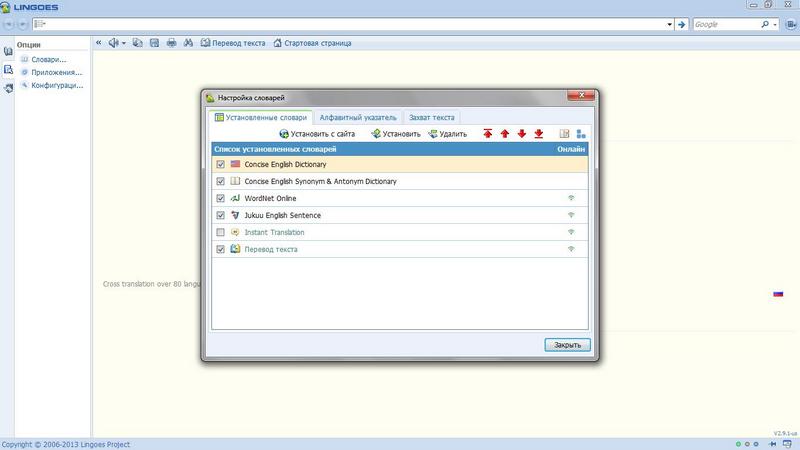800x450 pixels.
Task: Click the blue squares group icon
Action: [581, 134]
